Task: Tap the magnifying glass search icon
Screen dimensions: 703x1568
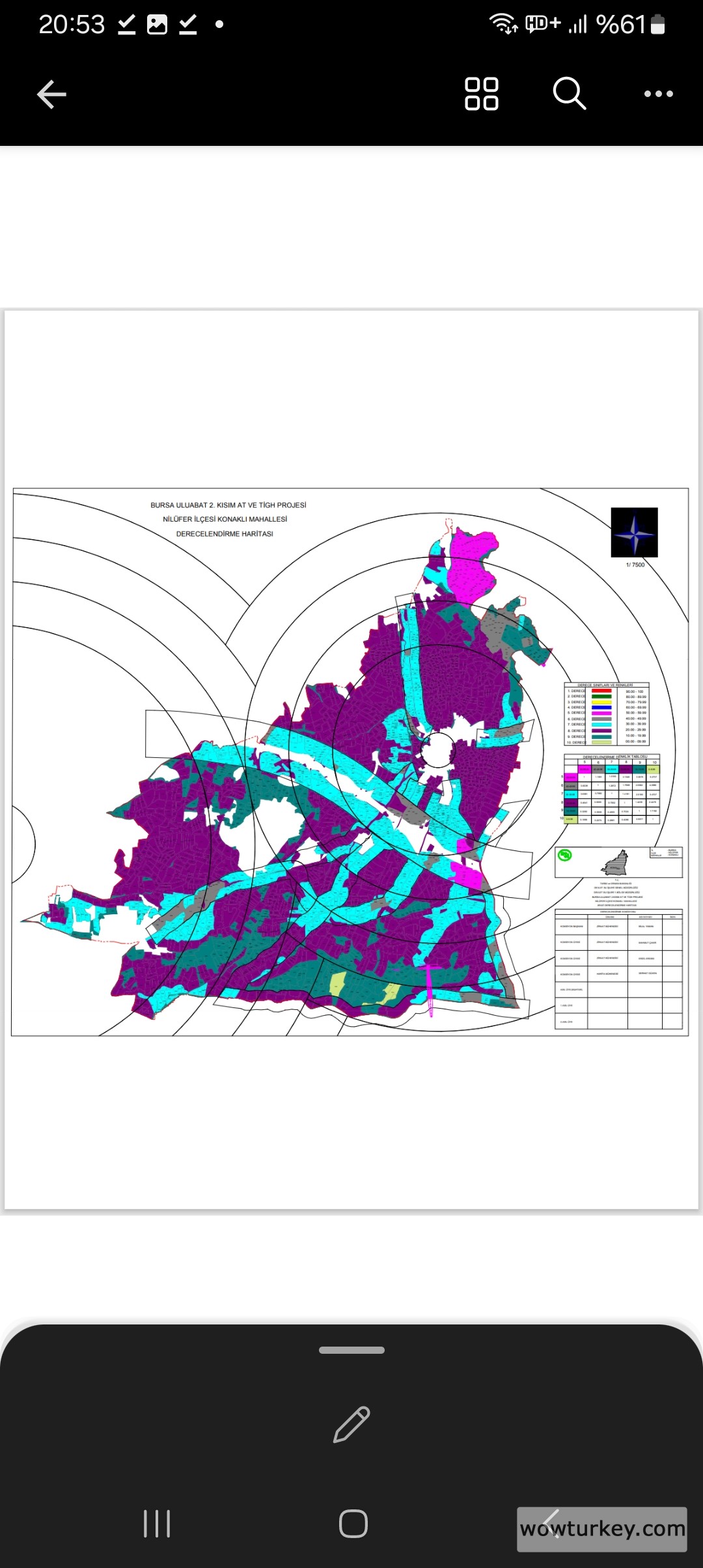Action: 570,94
